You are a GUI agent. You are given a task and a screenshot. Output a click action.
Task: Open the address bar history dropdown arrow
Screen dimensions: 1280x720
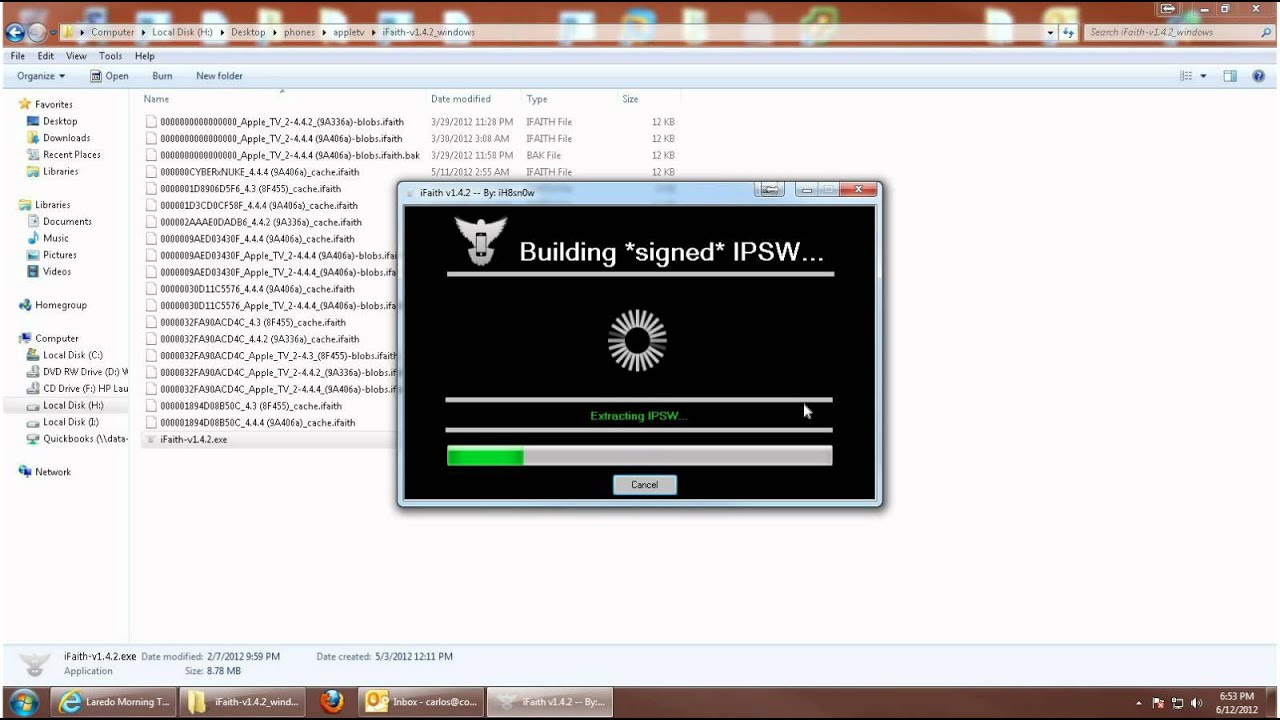1051,32
